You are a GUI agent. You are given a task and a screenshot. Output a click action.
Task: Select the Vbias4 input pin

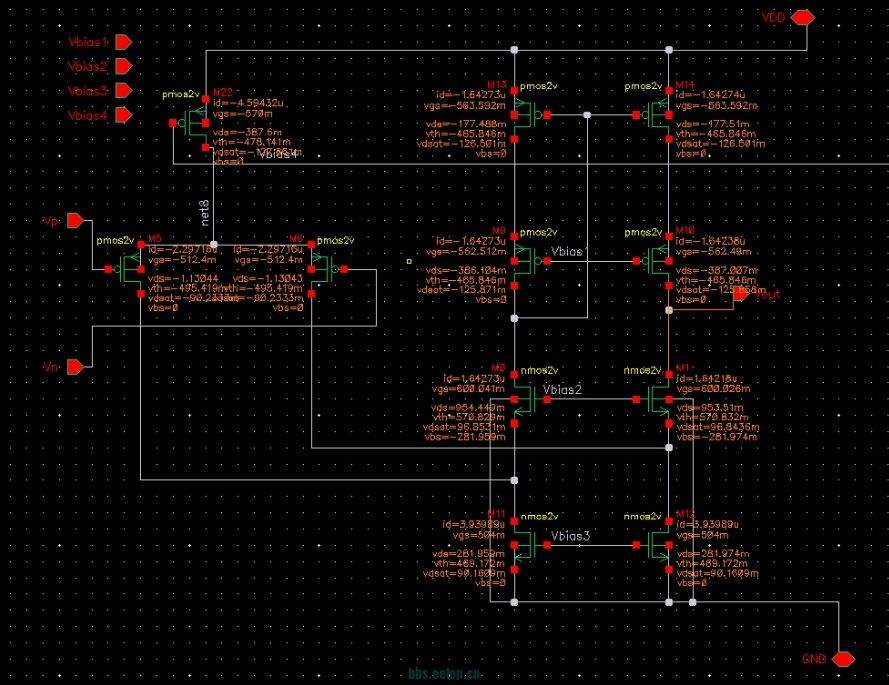pos(124,115)
